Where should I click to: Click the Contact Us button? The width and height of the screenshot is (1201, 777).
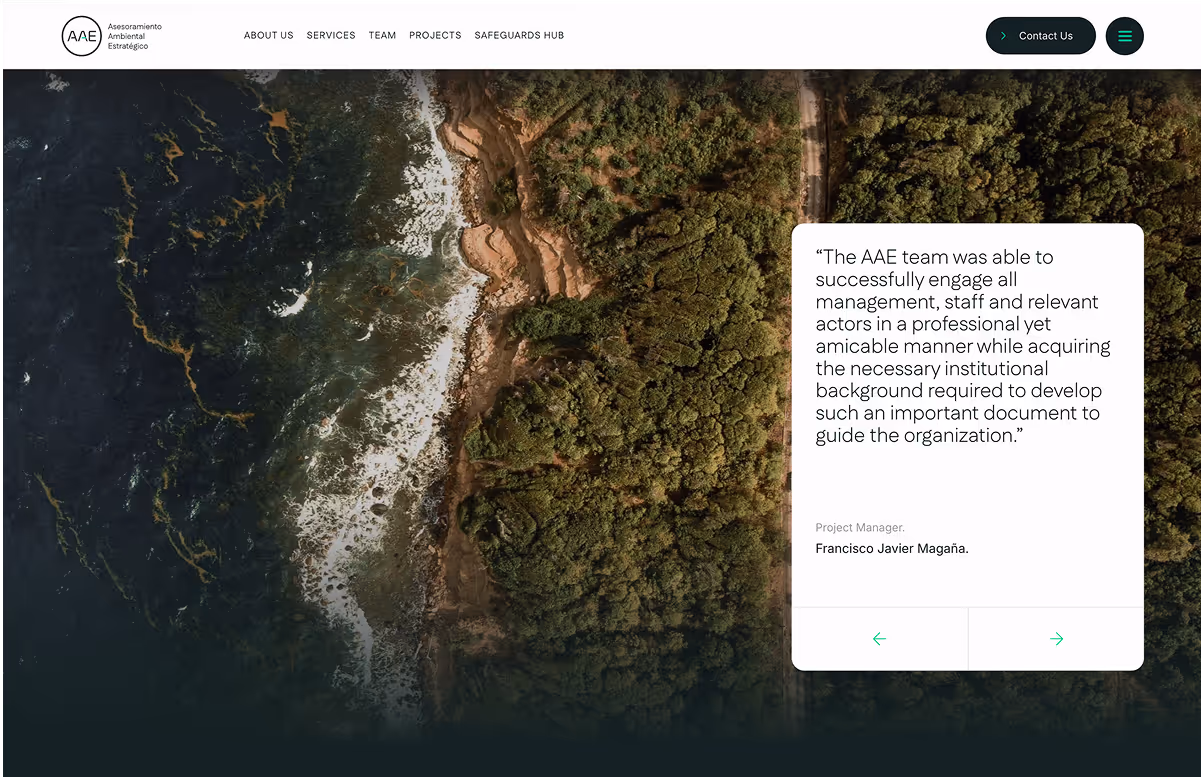click(1041, 36)
